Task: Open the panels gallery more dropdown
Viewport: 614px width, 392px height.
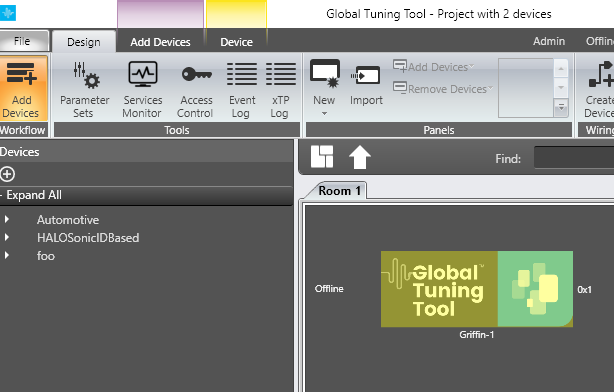Action: (x=561, y=107)
